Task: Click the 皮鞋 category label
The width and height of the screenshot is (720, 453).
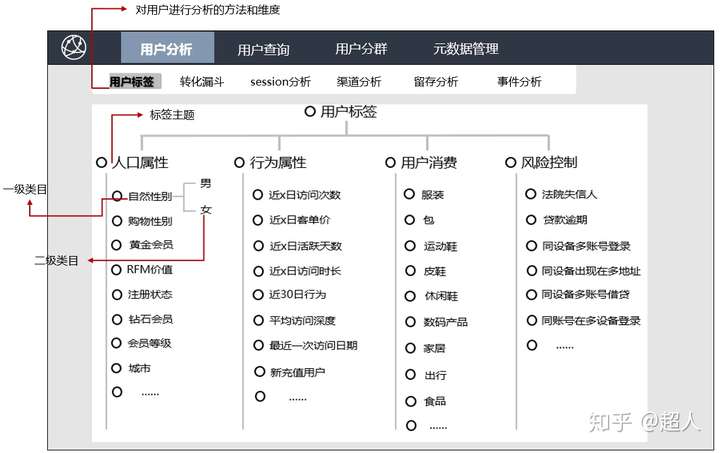Action: (x=434, y=271)
